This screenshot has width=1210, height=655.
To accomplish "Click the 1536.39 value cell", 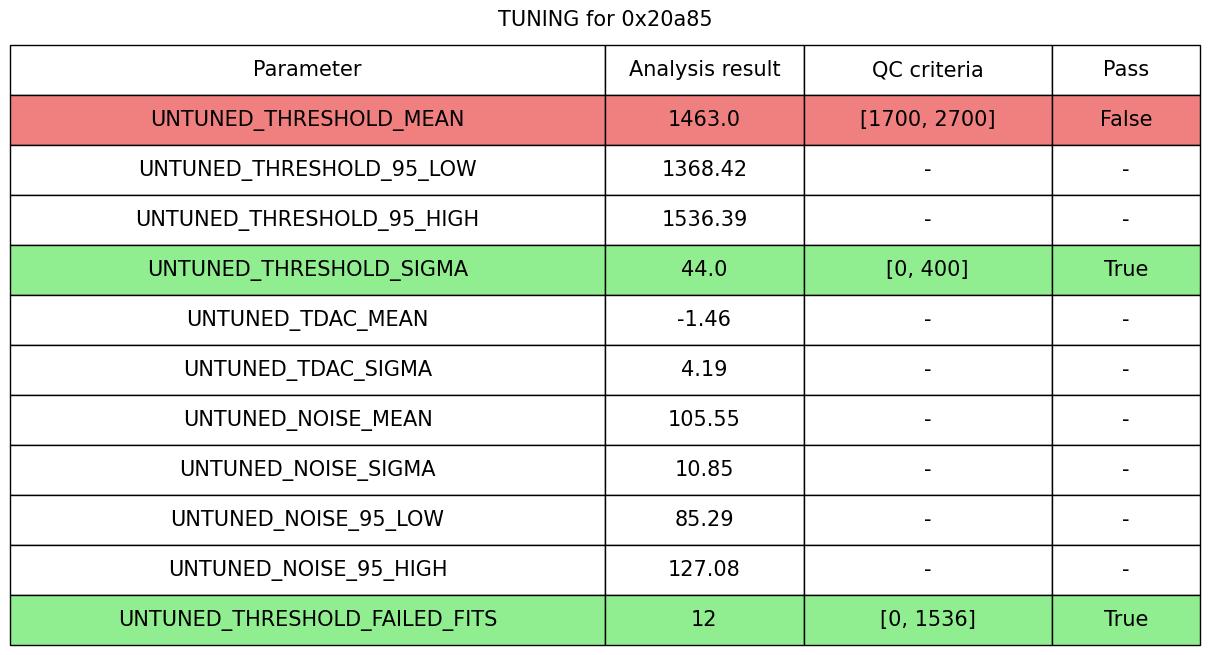I will point(704,220).
